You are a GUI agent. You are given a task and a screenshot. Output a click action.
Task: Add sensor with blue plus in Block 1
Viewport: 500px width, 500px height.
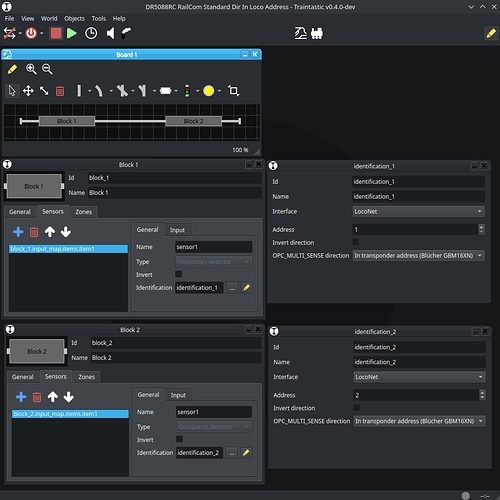(x=18, y=232)
